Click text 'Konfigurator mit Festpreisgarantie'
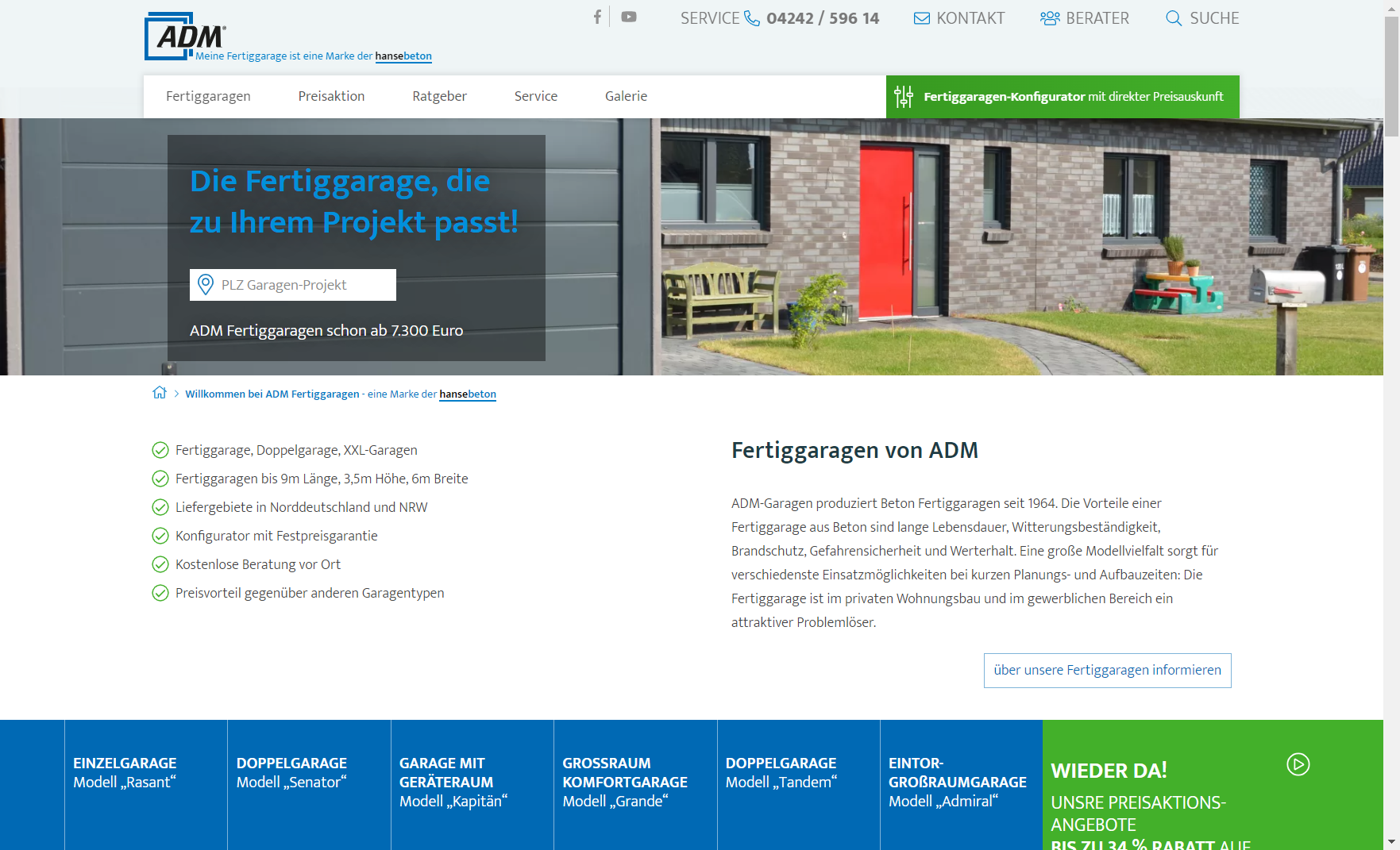This screenshot has width=1400, height=850. click(x=276, y=537)
